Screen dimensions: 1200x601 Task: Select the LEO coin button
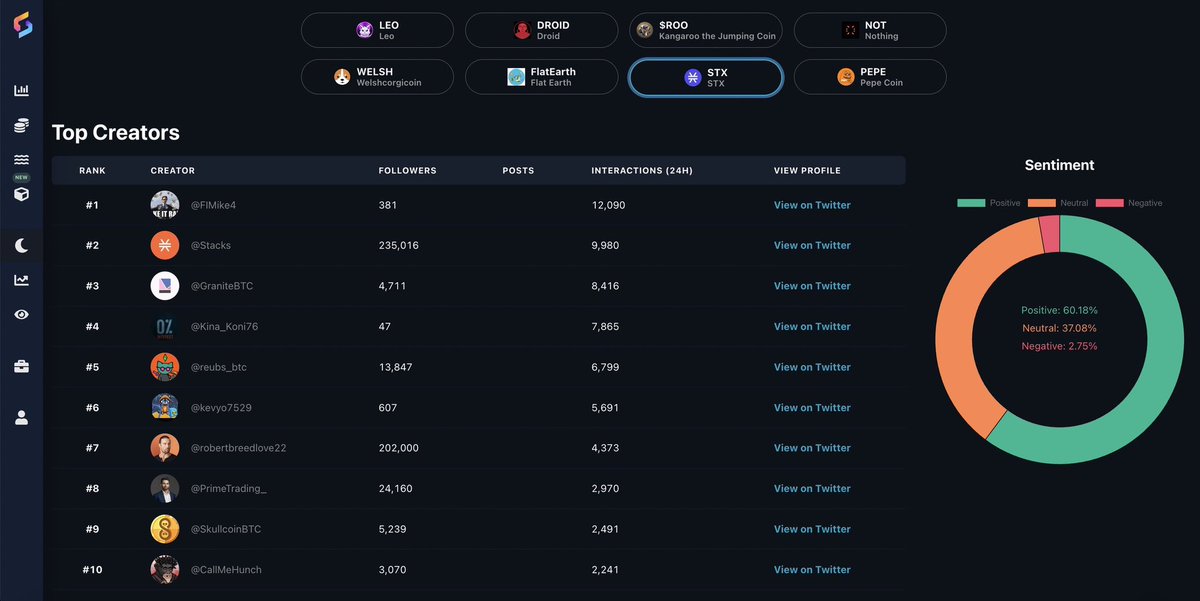tap(377, 30)
